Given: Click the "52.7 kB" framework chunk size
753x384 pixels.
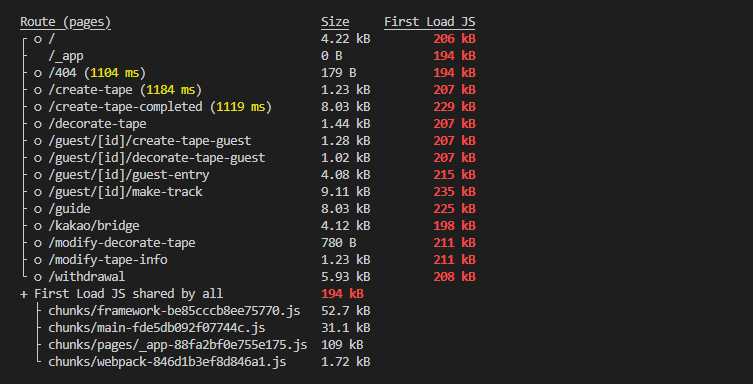Looking at the screenshot, I should (x=346, y=311).
